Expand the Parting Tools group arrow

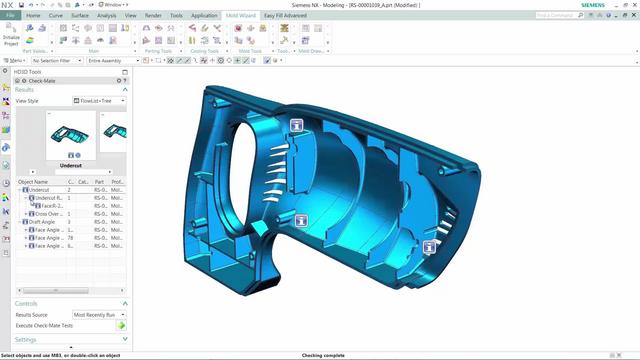click(181, 51)
